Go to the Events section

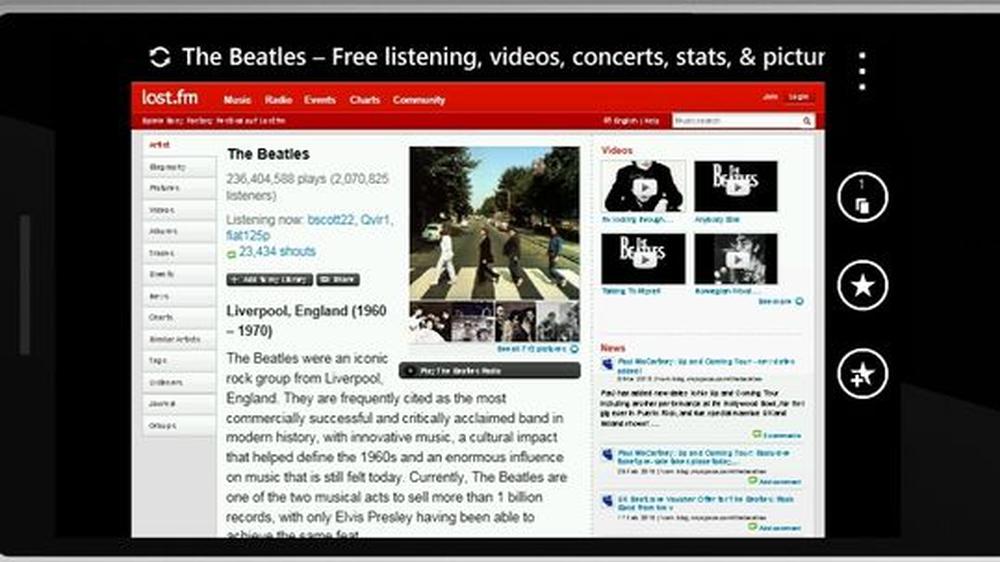coord(320,100)
